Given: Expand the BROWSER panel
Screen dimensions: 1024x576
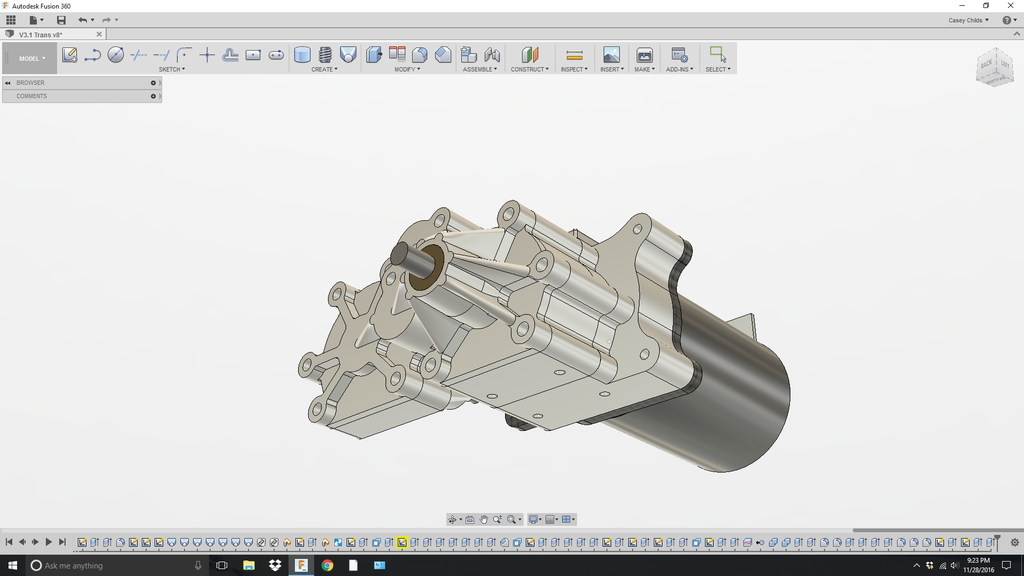Looking at the screenshot, I should (82, 83).
